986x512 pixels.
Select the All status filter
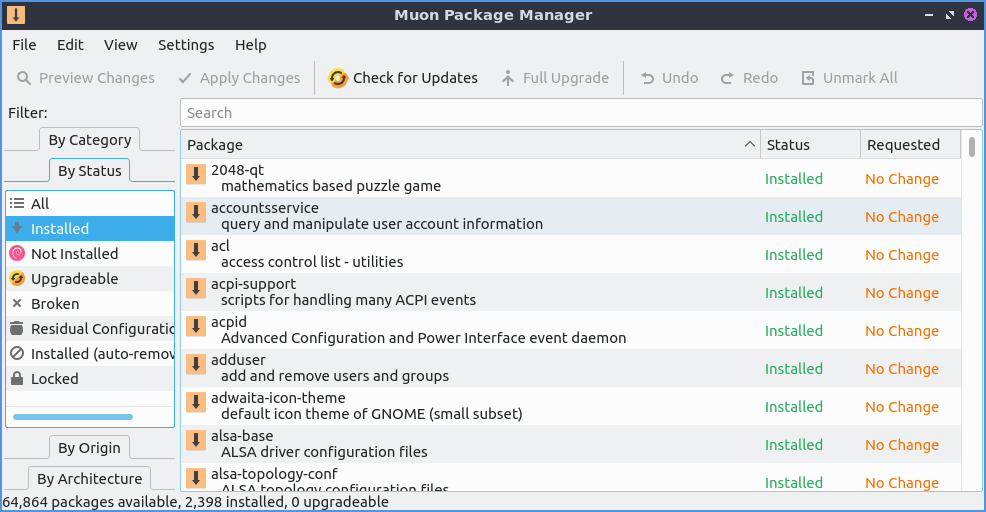(x=40, y=204)
